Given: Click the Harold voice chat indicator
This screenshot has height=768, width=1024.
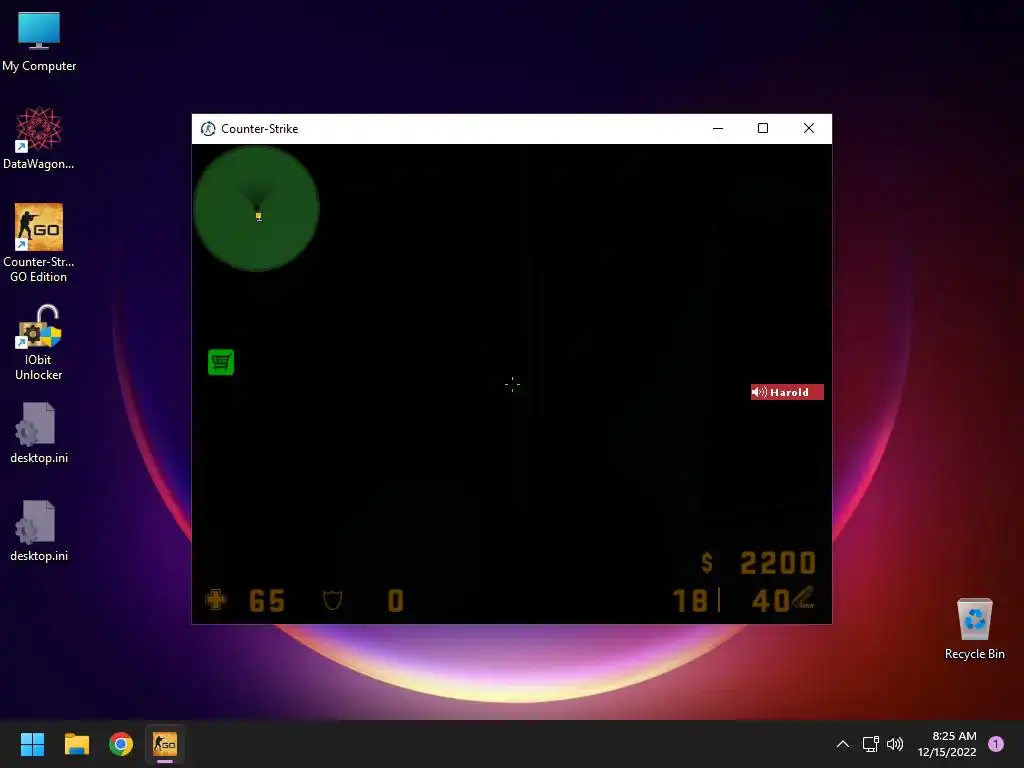Looking at the screenshot, I should pos(787,392).
